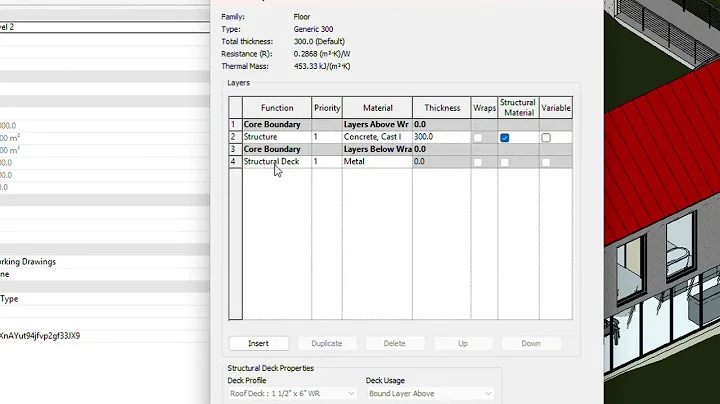This screenshot has height=404, width=720.
Task: Click priority value of Structural Deck row
Action: pyautogui.click(x=327, y=162)
